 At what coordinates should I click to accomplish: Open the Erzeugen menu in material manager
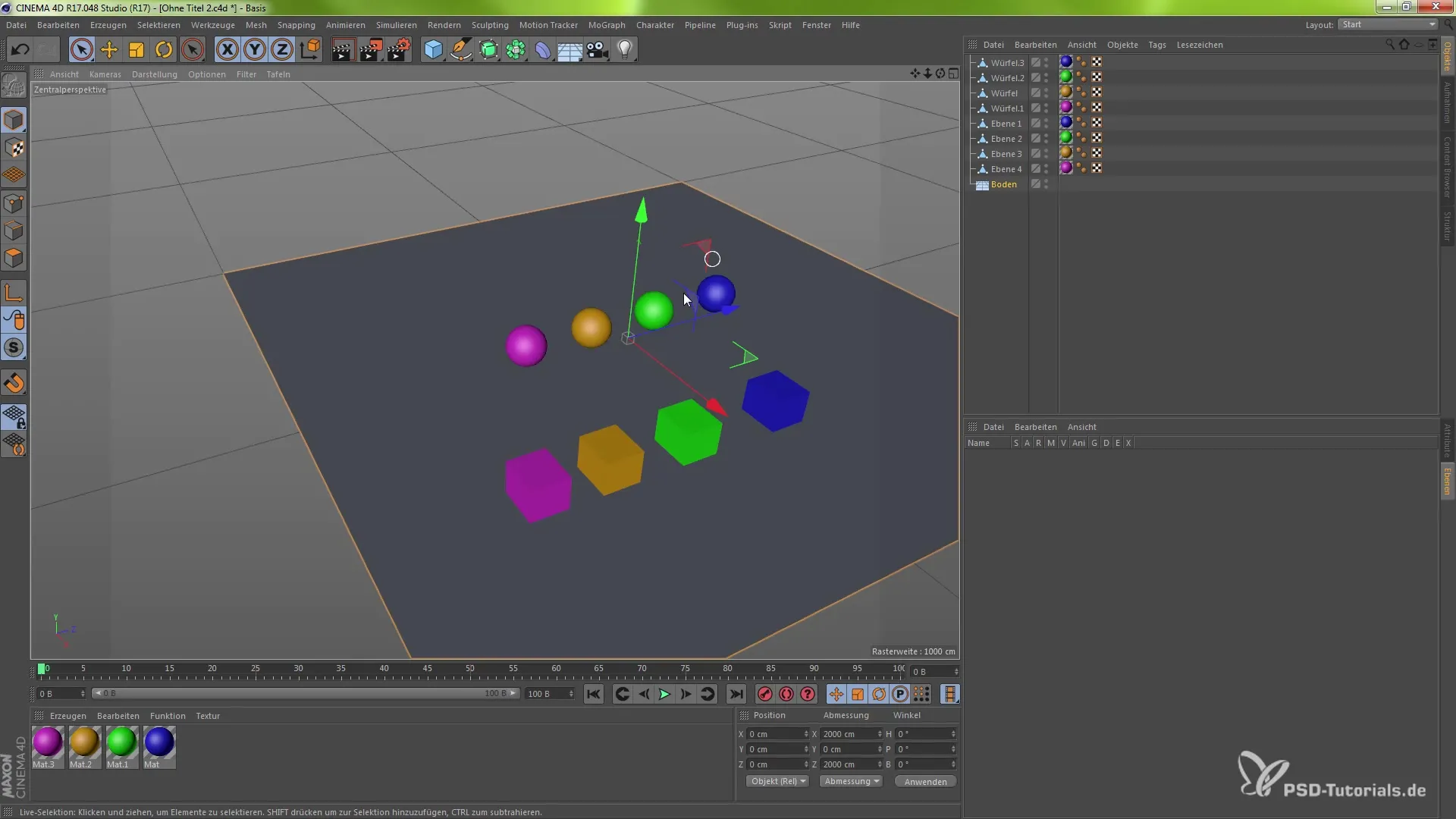coord(67,716)
